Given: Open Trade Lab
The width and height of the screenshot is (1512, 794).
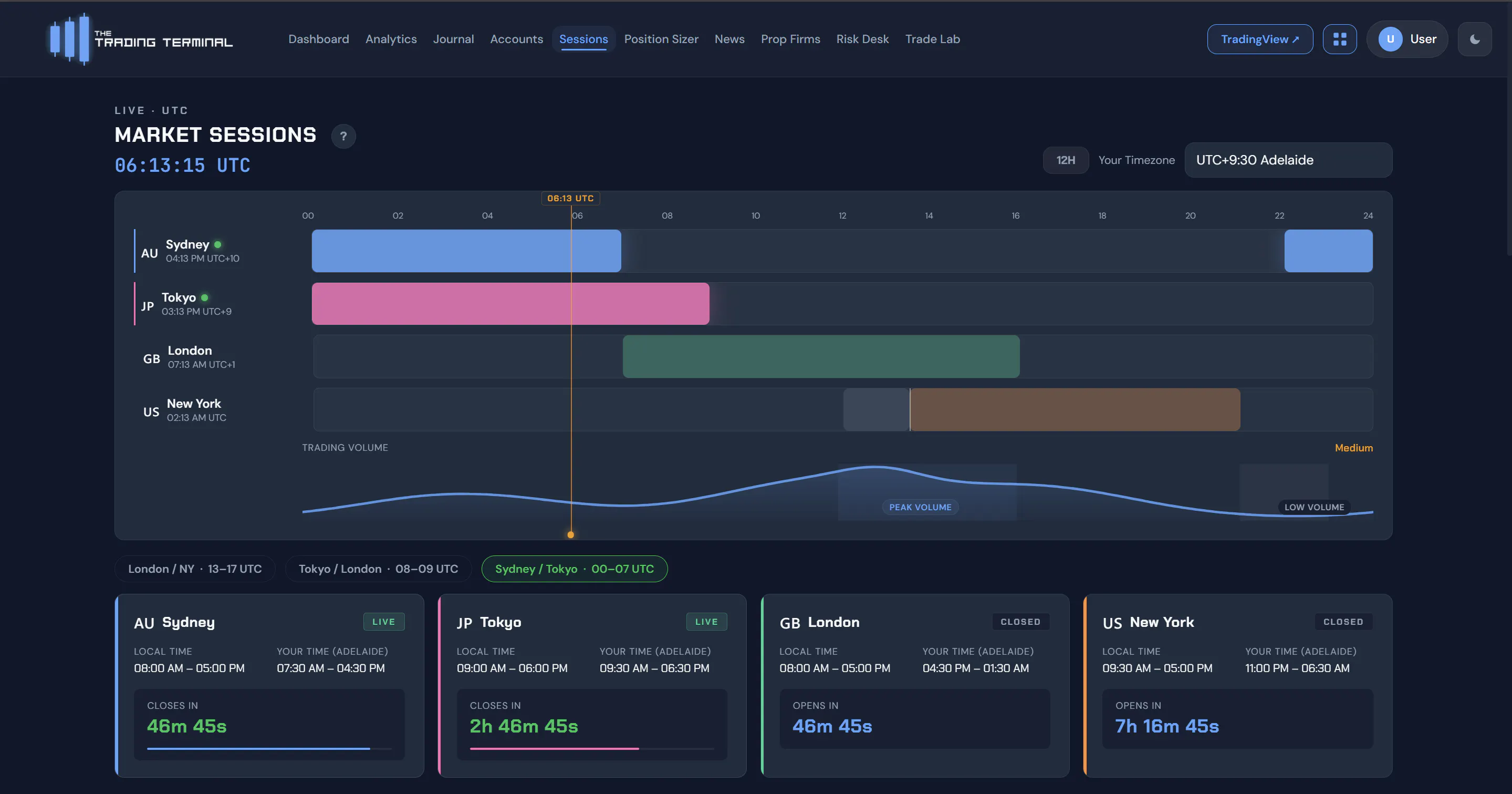Looking at the screenshot, I should coord(932,39).
